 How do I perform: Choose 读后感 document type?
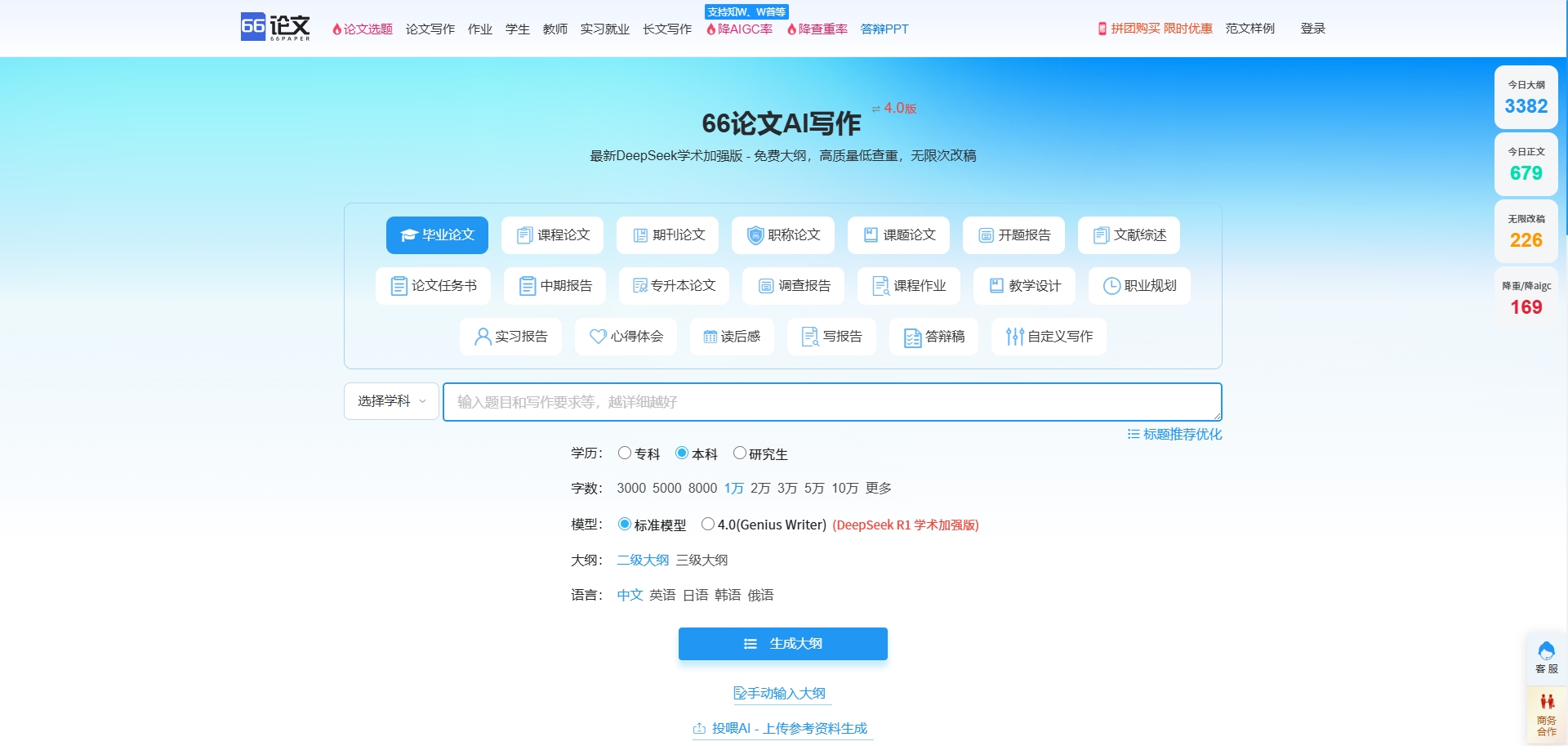click(x=732, y=337)
